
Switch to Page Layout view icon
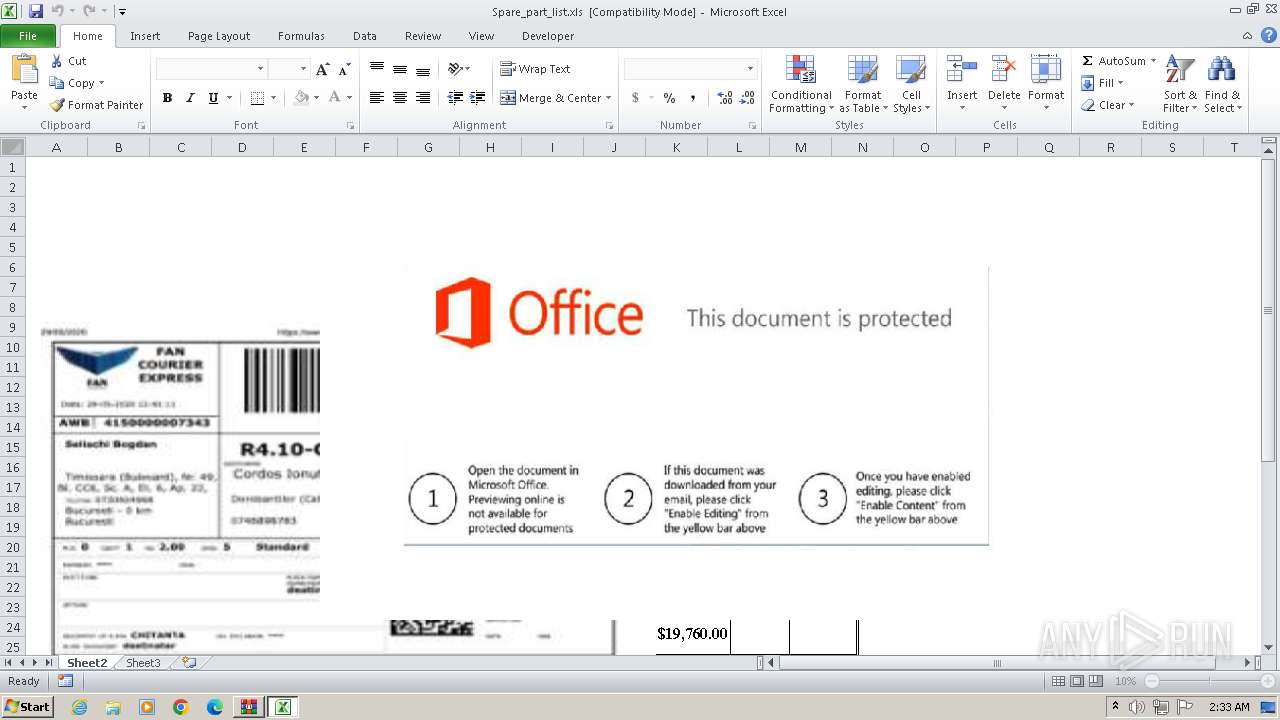1077,681
